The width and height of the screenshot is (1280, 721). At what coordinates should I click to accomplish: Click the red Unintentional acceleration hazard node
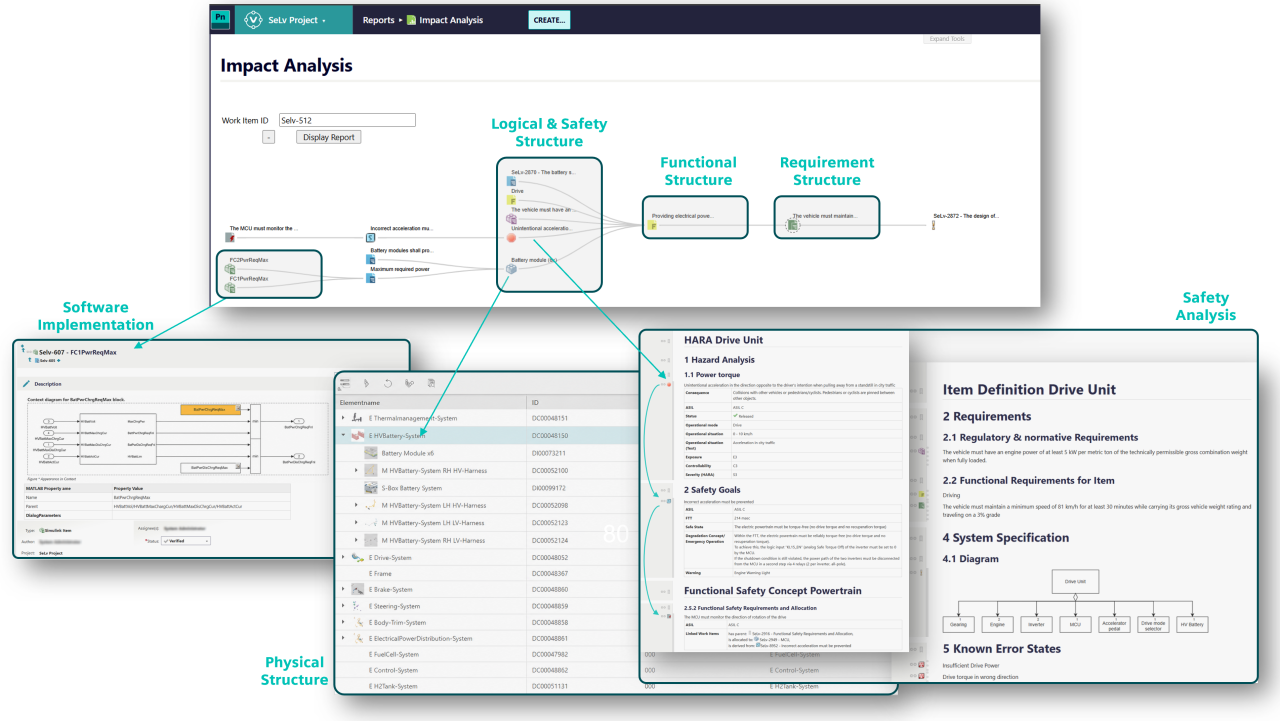[x=512, y=238]
